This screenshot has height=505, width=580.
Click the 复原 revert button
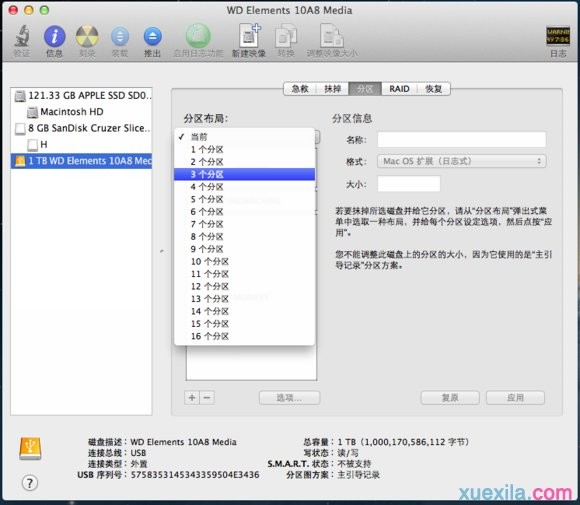click(x=450, y=398)
